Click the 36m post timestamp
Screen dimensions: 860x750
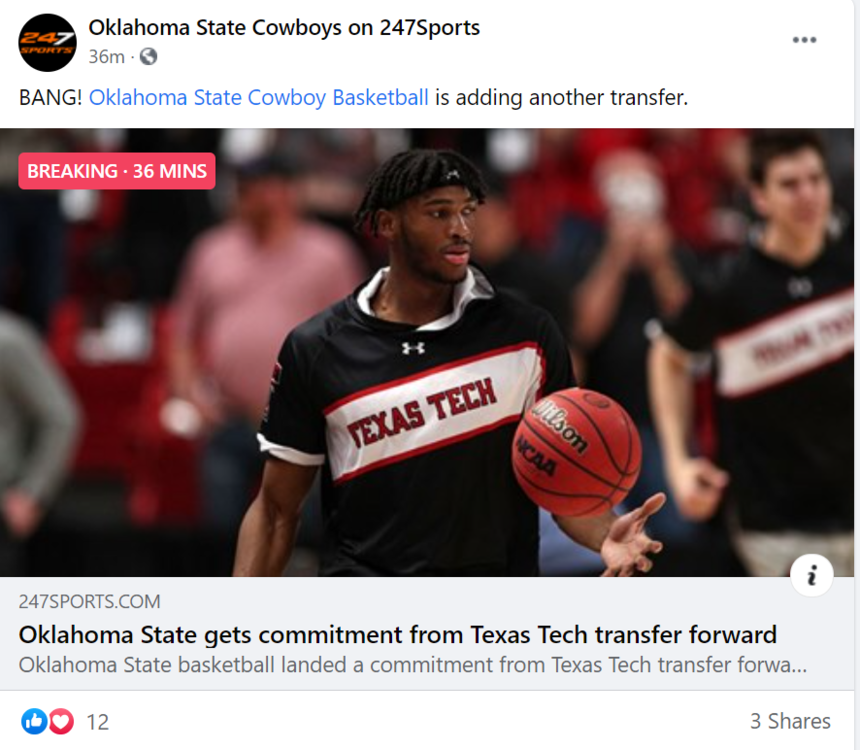tap(106, 57)
